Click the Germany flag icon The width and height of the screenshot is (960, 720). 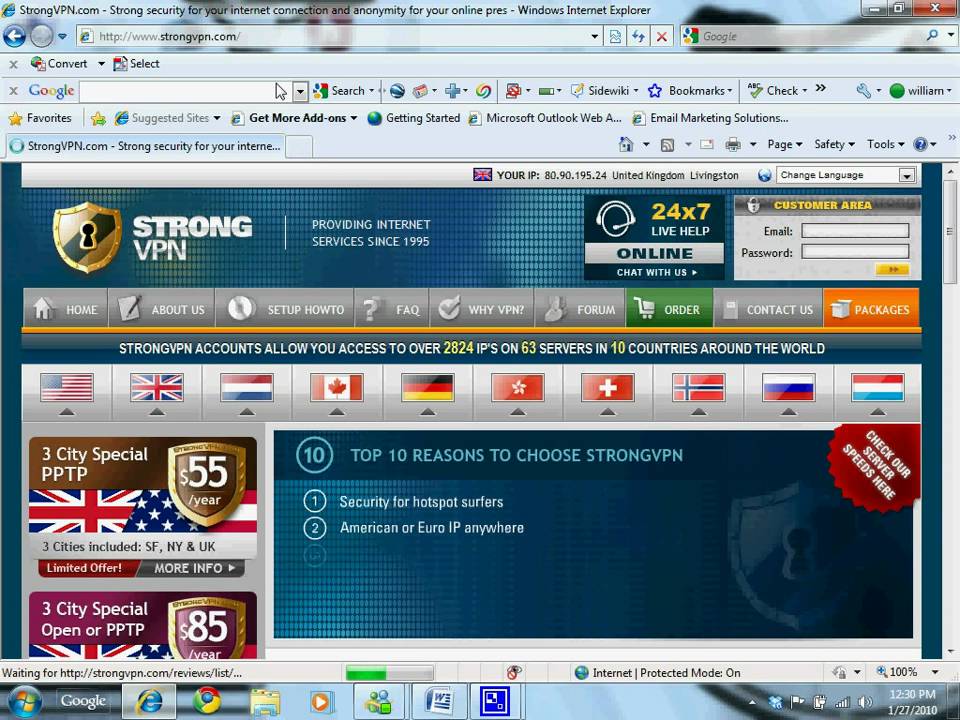click(x=428, y=388)
